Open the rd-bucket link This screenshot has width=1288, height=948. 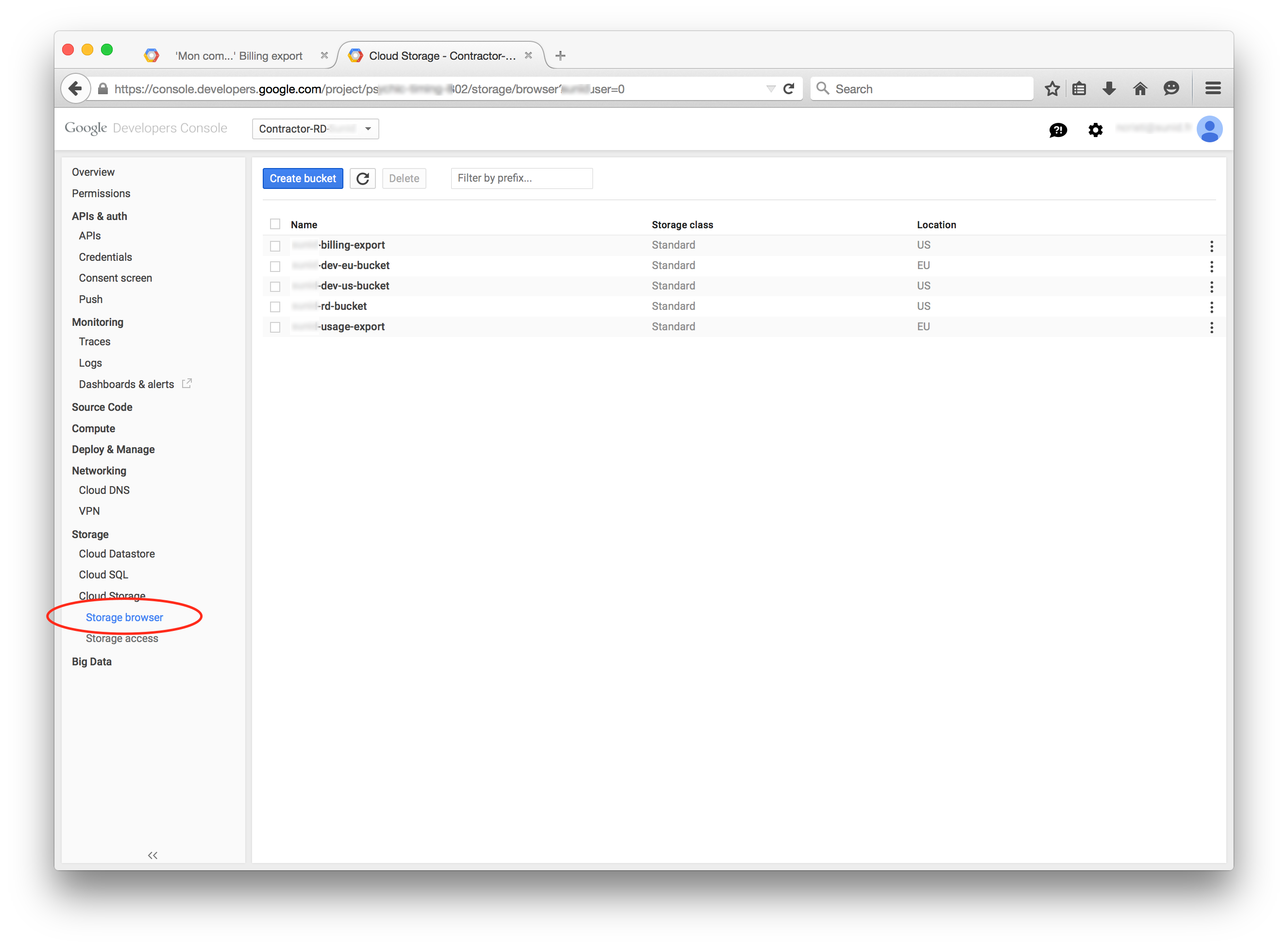click(x=329, y=306)
